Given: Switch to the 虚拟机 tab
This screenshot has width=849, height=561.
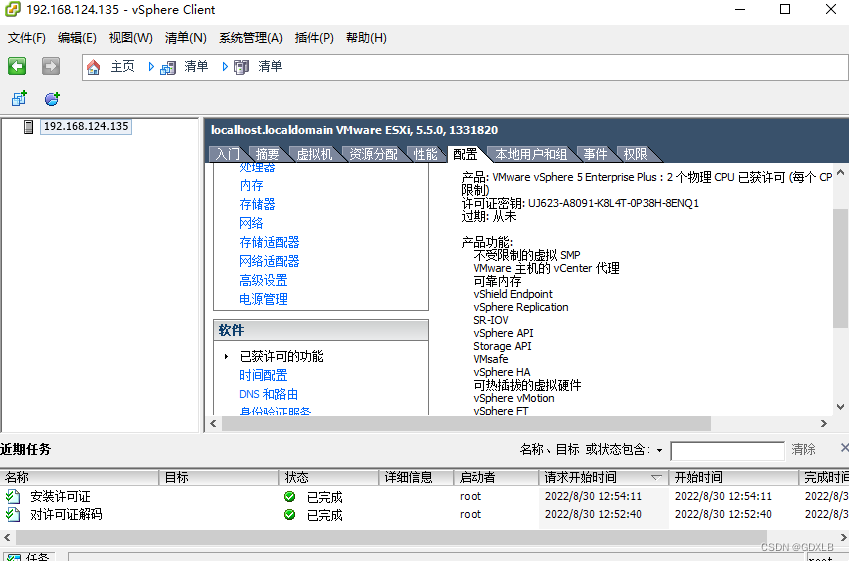Looking at the screenshot, I should pyautogui.click(x=314, y=154).
